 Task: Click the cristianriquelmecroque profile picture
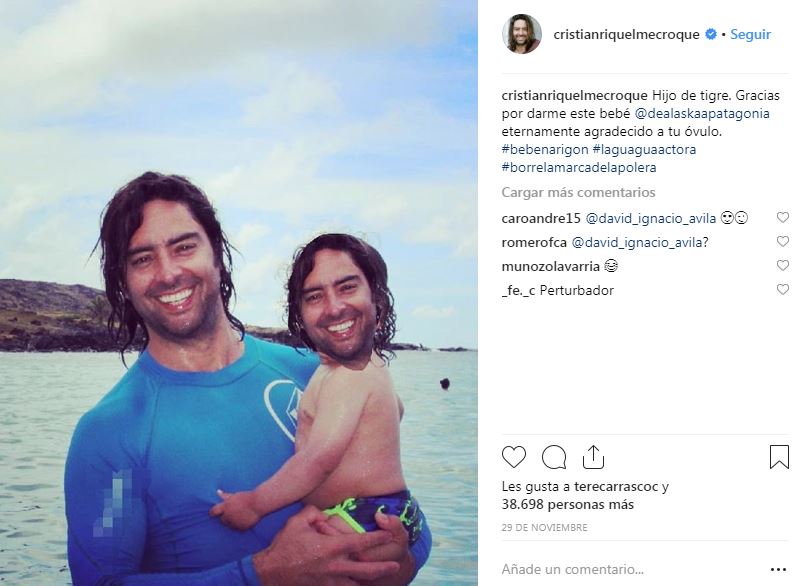tap(522, 34)
